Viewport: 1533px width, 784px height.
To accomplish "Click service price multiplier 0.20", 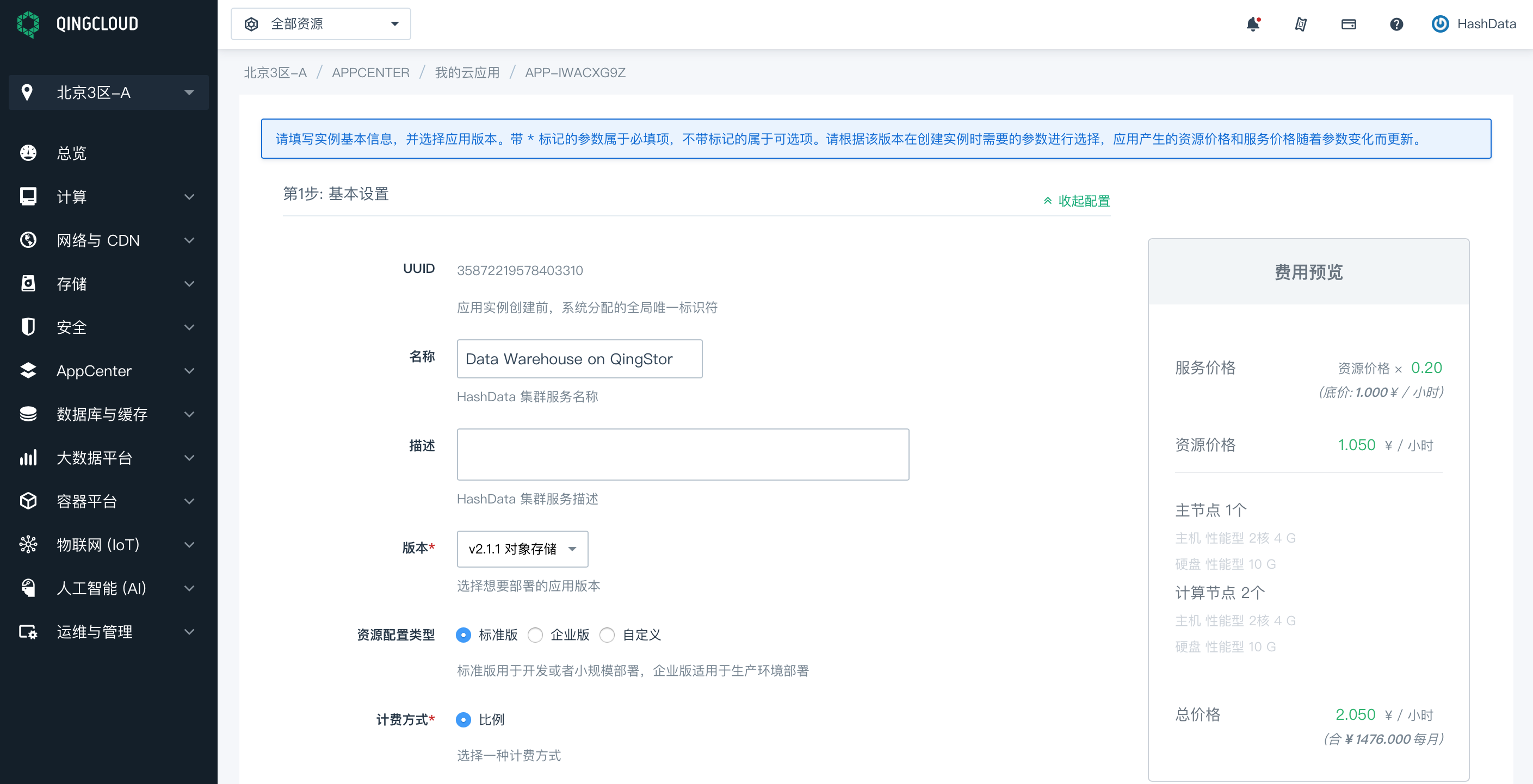I will 1426,367.
